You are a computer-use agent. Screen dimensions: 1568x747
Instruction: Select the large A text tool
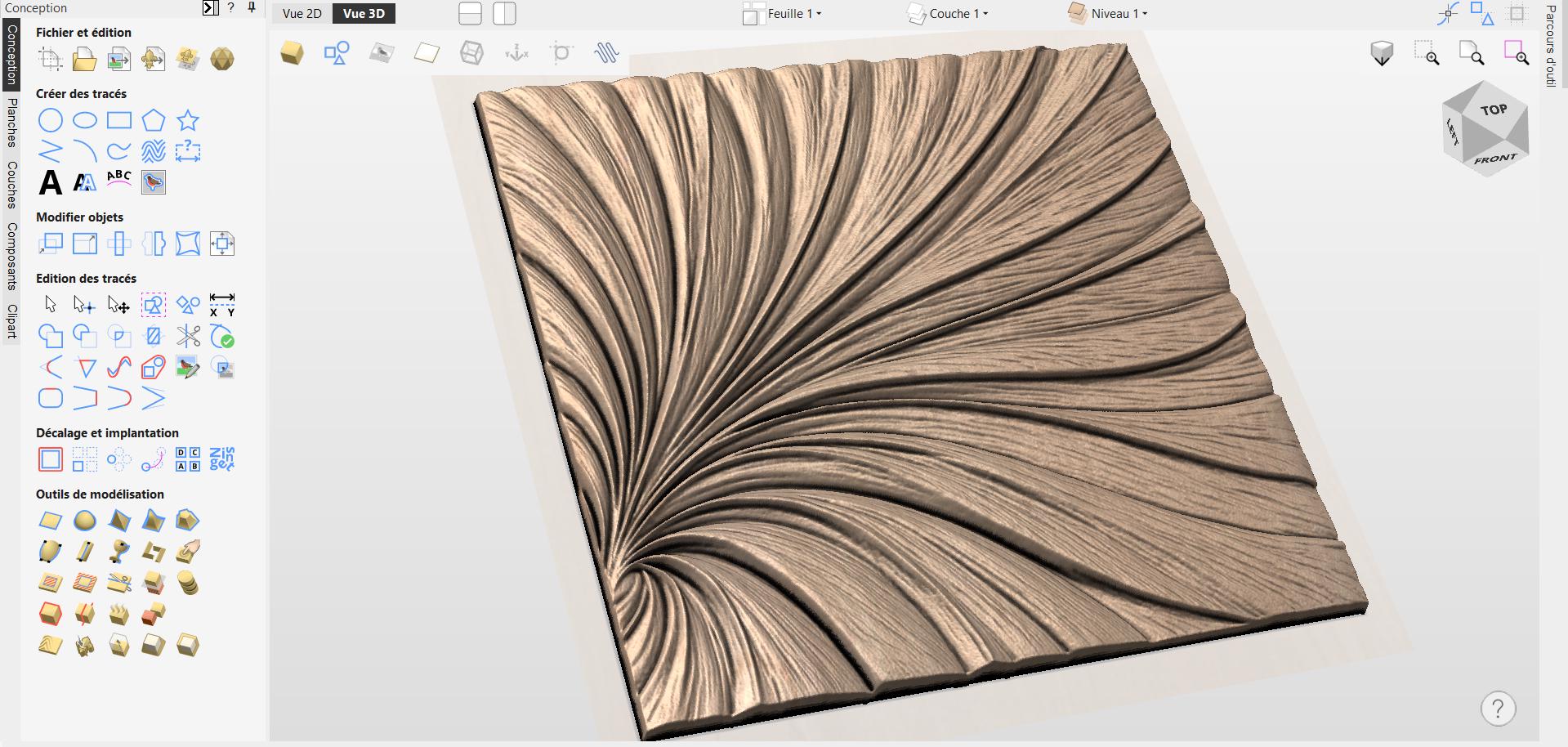point(51,182)
